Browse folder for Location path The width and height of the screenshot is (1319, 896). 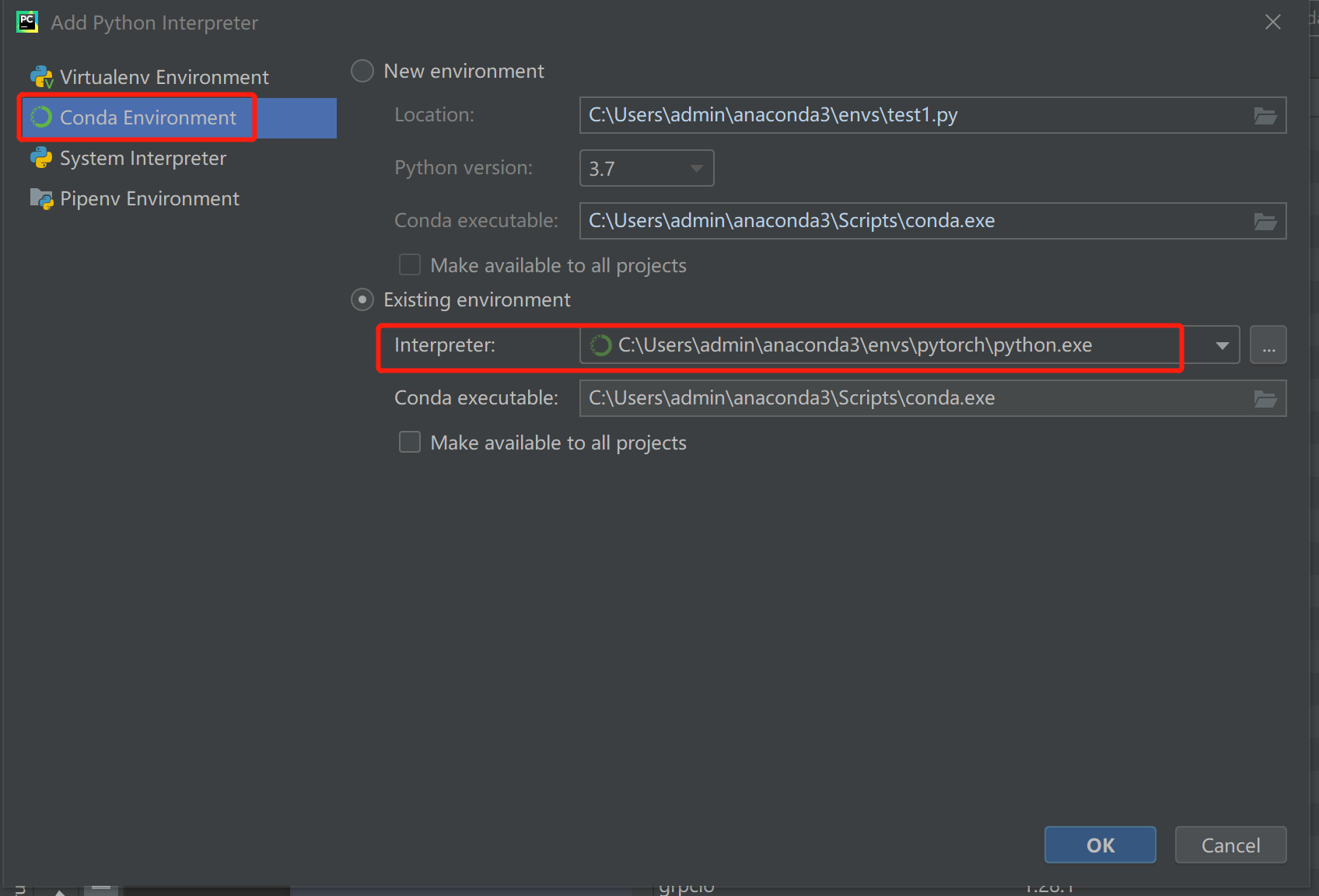tap(1265, 116)
